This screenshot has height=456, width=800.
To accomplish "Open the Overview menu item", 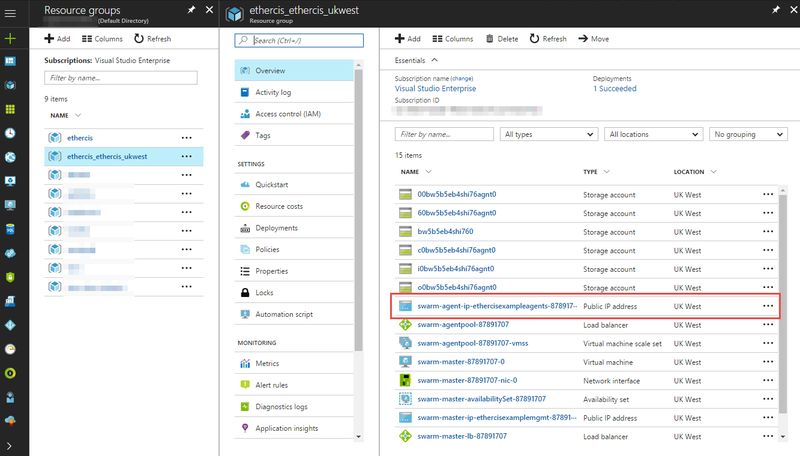I will (294, 70).
